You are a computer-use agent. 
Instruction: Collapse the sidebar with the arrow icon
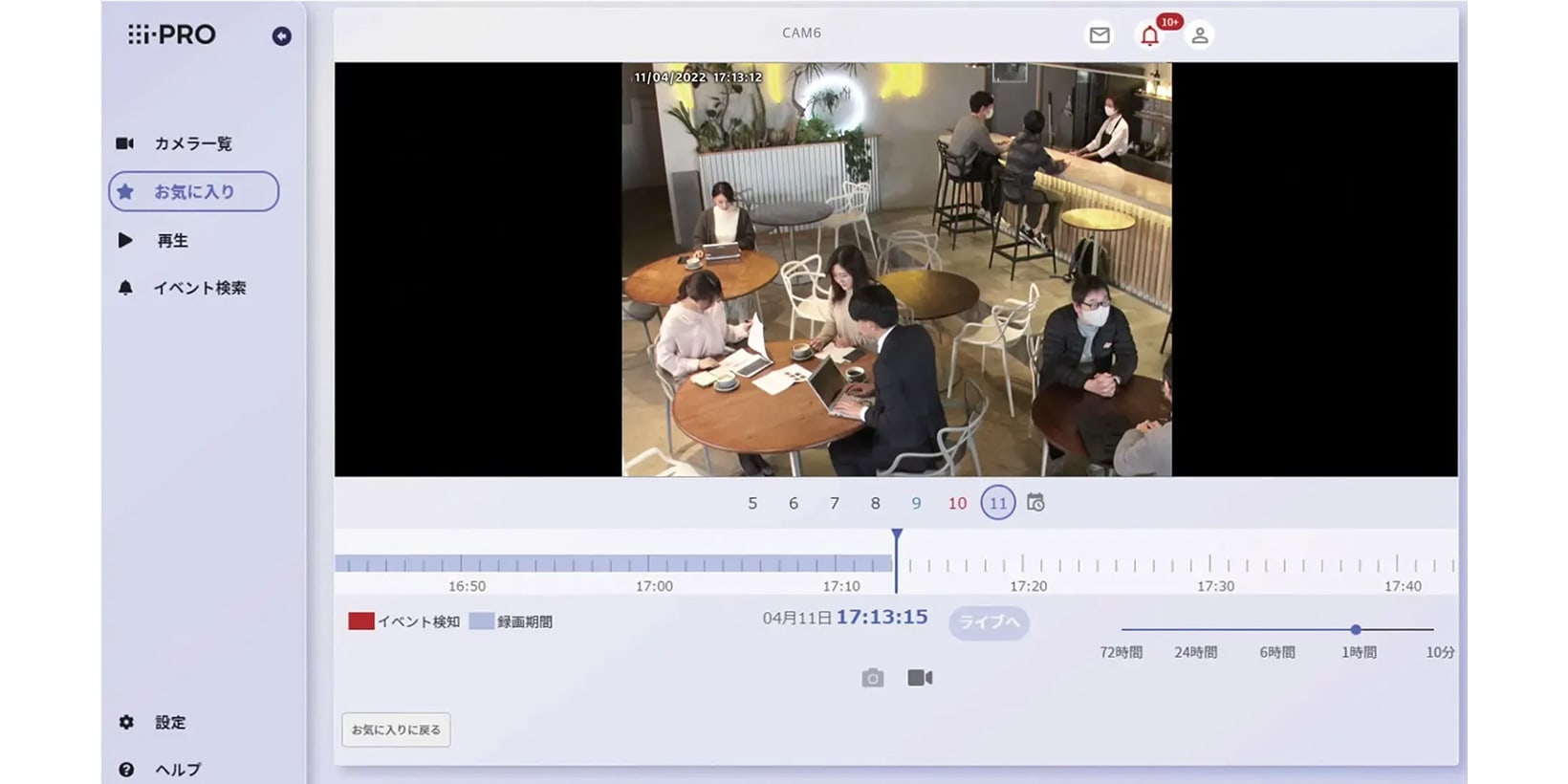[x=281, y=36]
